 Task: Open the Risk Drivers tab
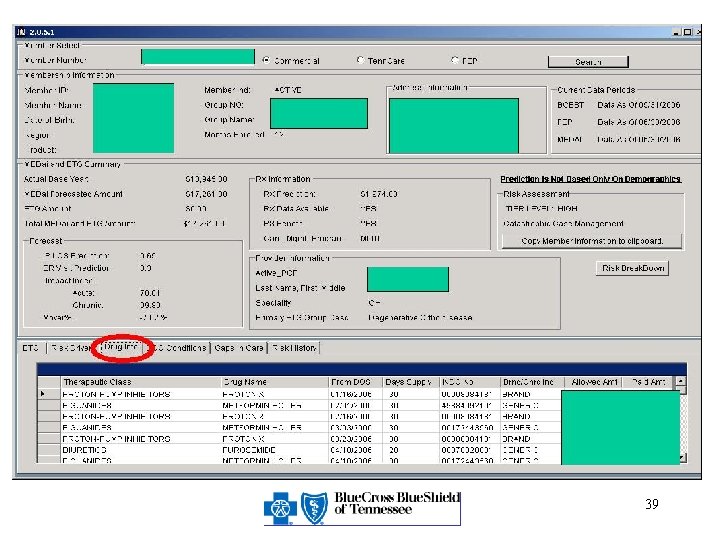[x=71, y=348]
